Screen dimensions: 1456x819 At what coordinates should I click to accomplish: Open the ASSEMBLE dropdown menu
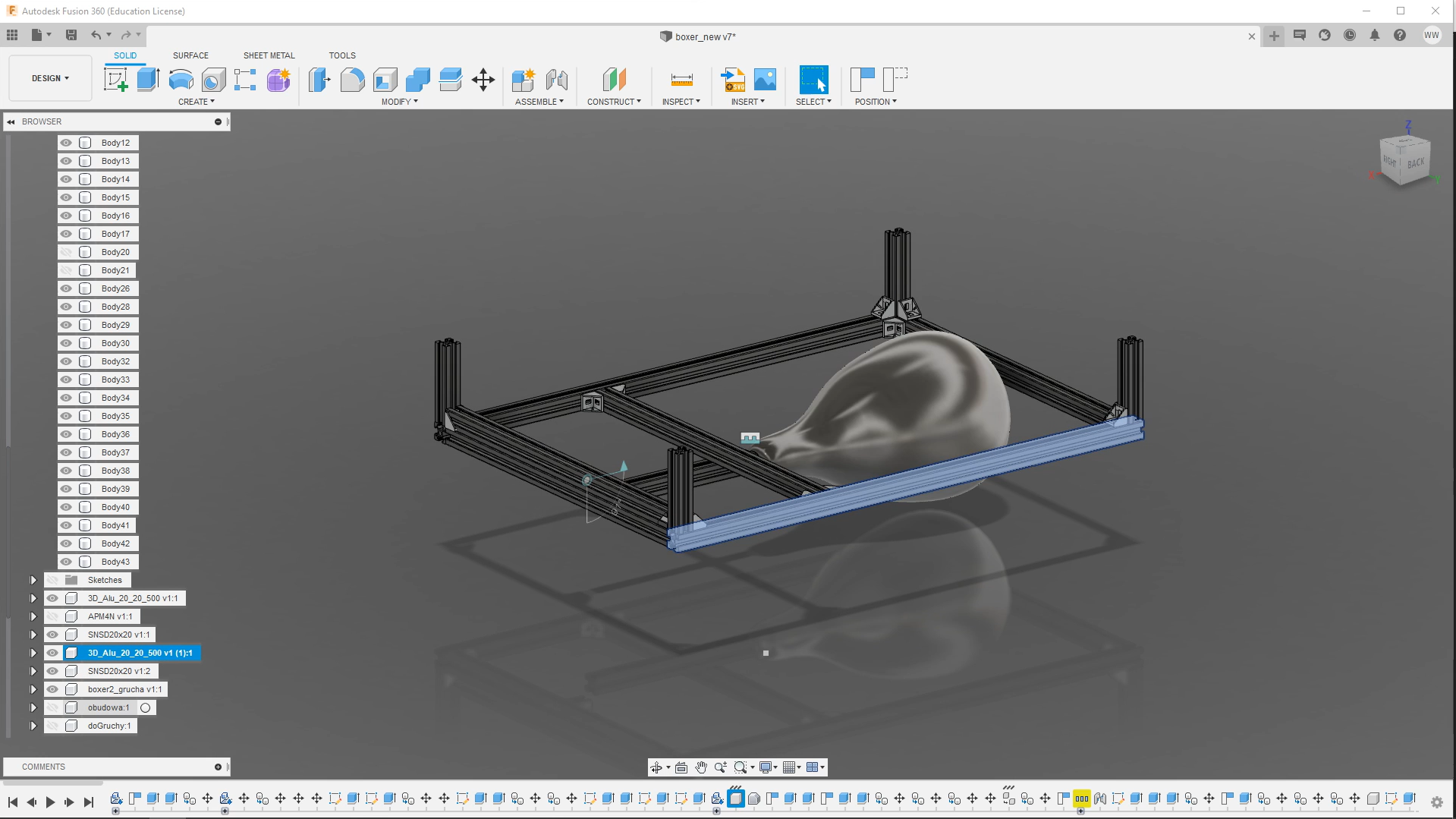tap(539, 102)
